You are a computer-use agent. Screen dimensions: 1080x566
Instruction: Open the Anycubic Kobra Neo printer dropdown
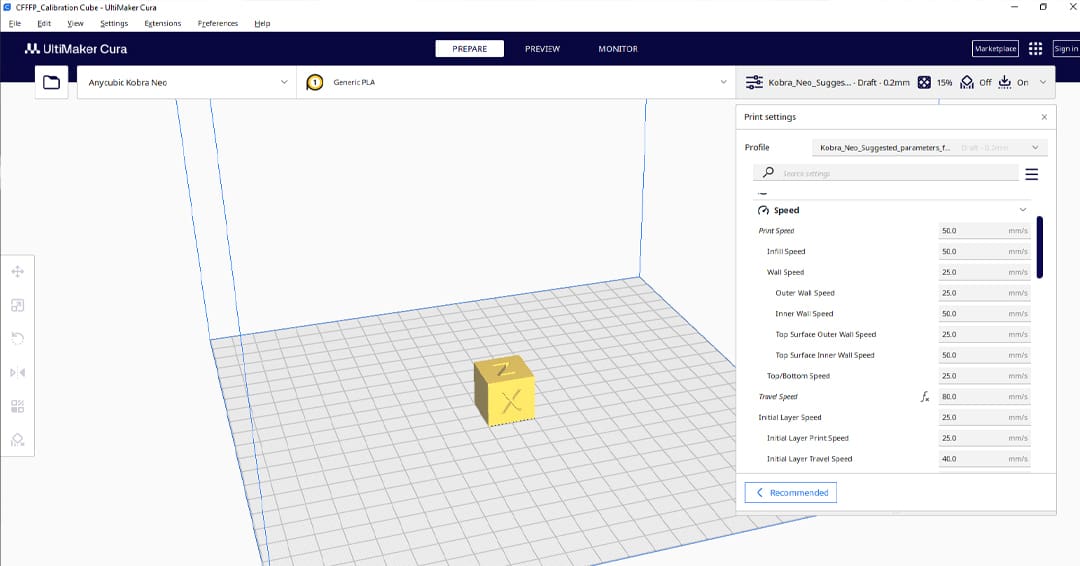(187, 83)
